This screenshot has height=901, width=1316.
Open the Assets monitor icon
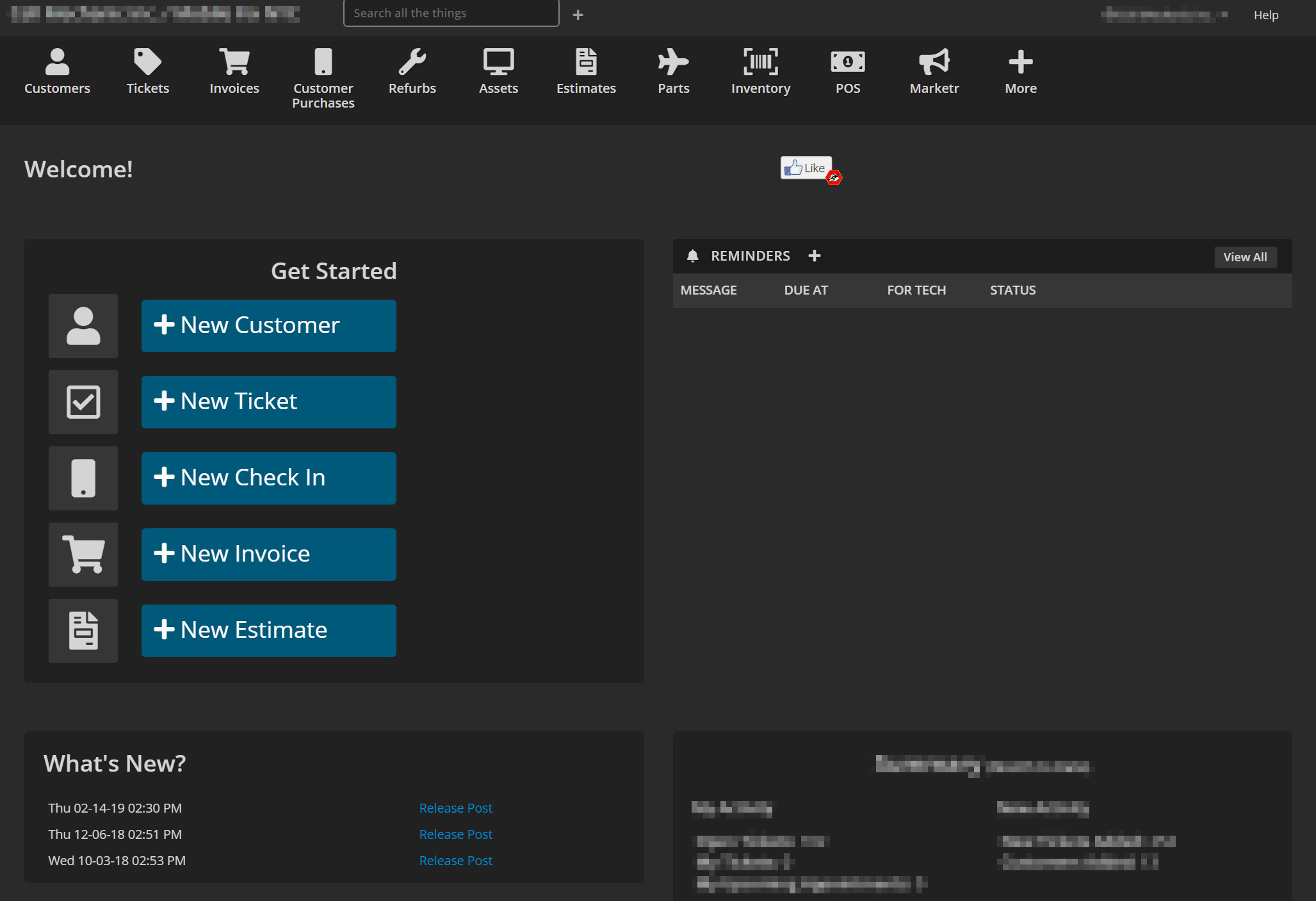pyautogui.click(x=498, y=62)
